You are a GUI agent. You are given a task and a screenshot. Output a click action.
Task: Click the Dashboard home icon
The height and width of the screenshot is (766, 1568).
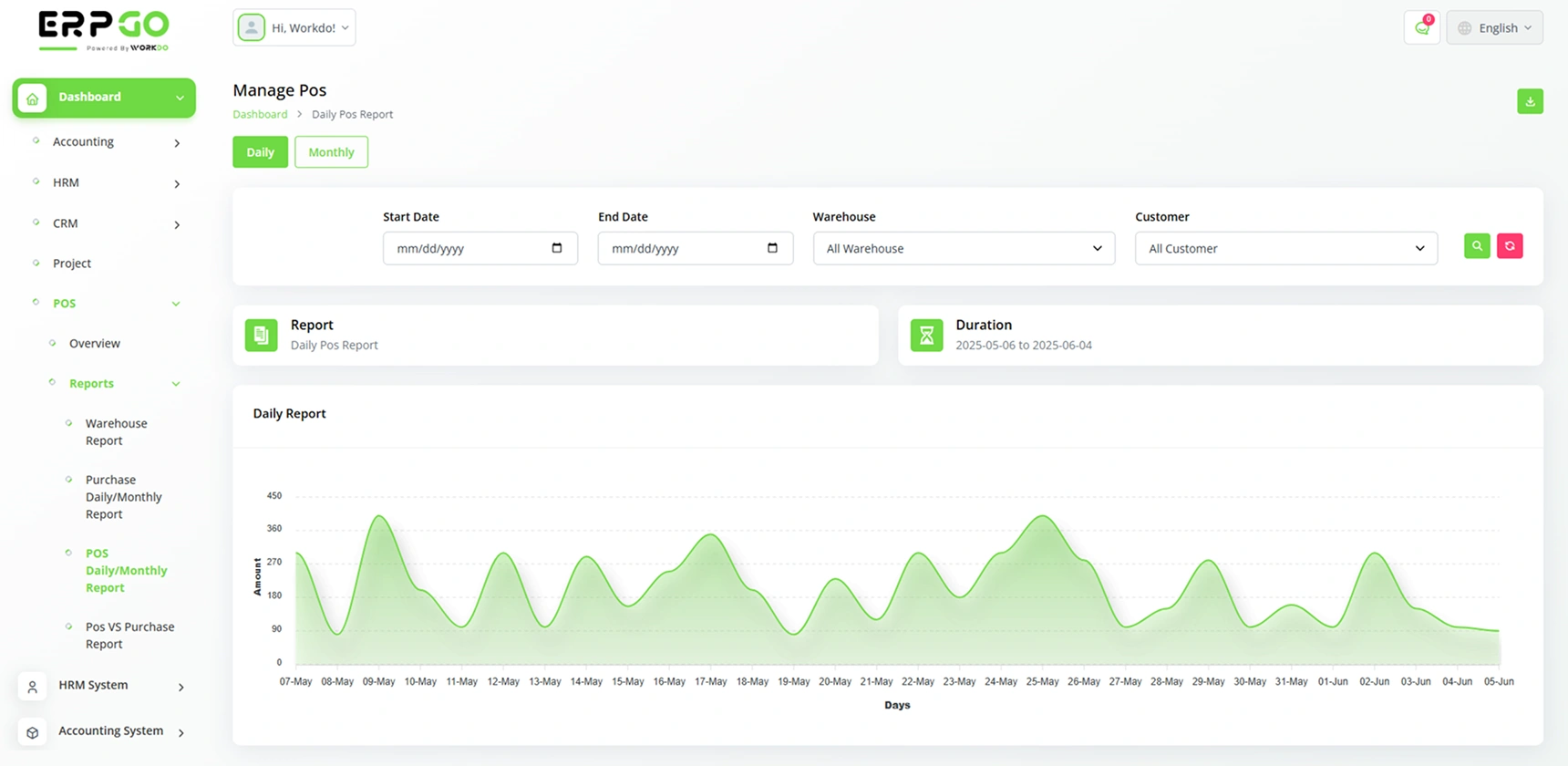32,98
